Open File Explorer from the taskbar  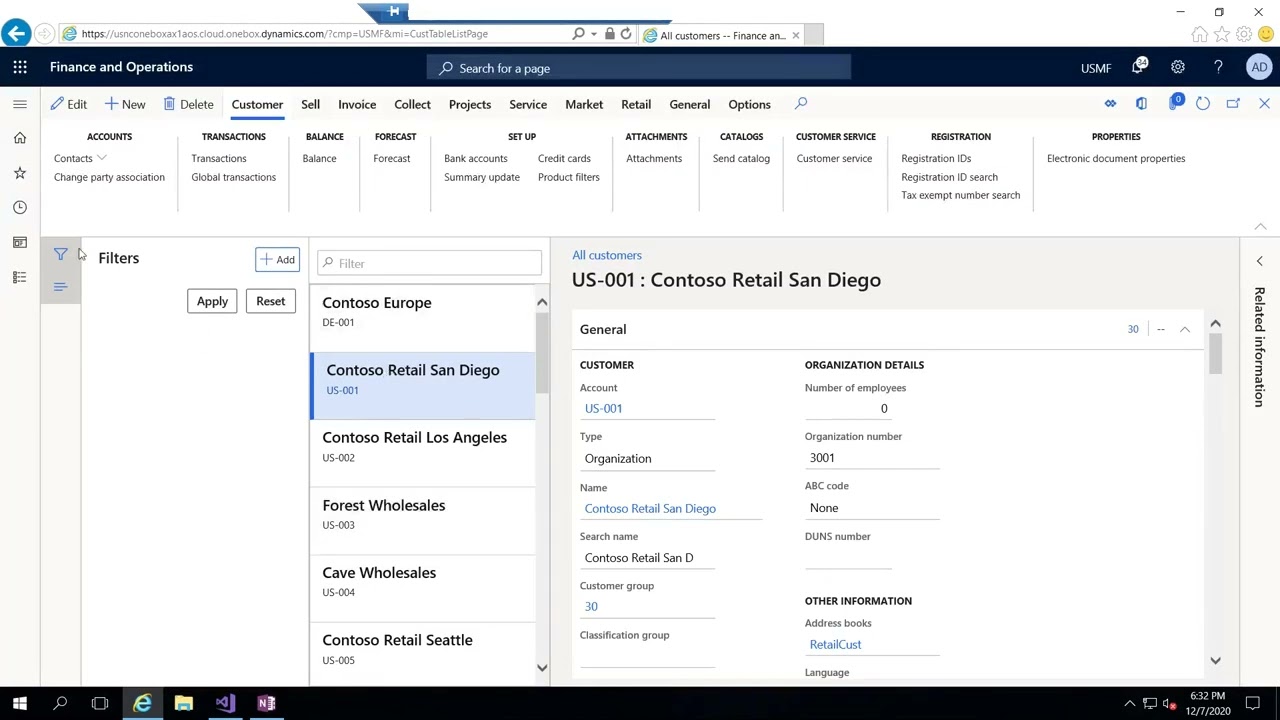click(x=183, y=703)
